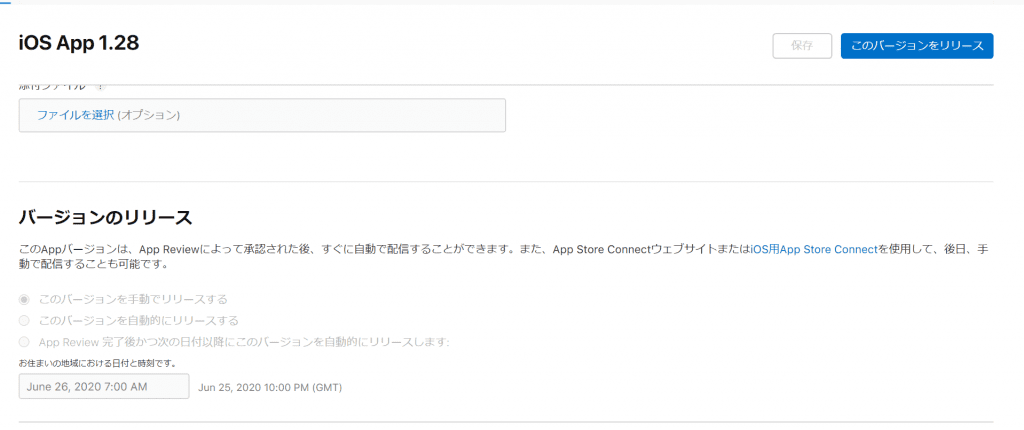Click the disabled 保存 button
1024x430 pixels.
(x=802, y=45)
